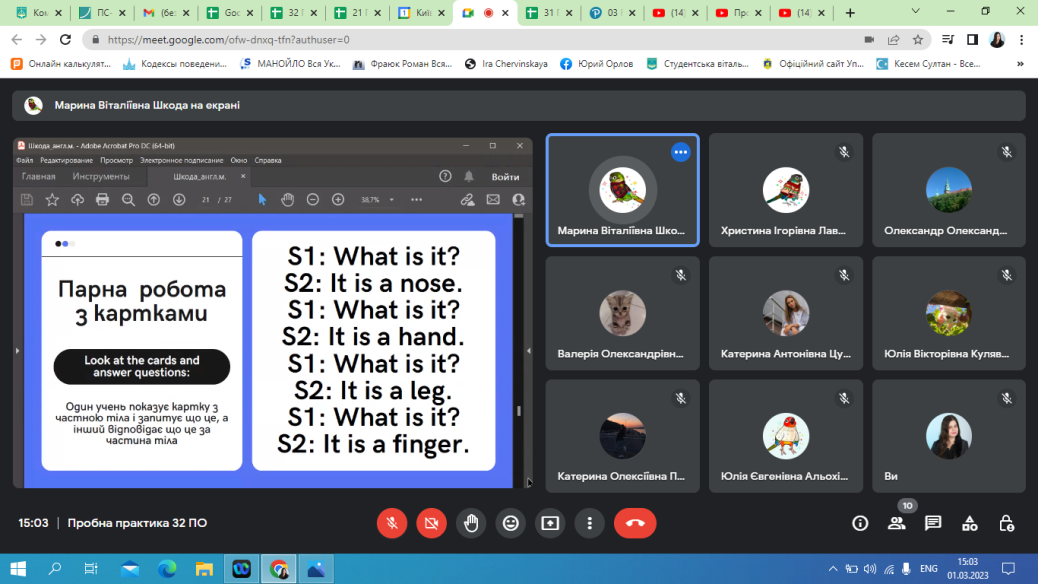Open the emoji reactions panel
Image resolution: width=1038 pixels, height=584 pixels.
pos(511,523)
